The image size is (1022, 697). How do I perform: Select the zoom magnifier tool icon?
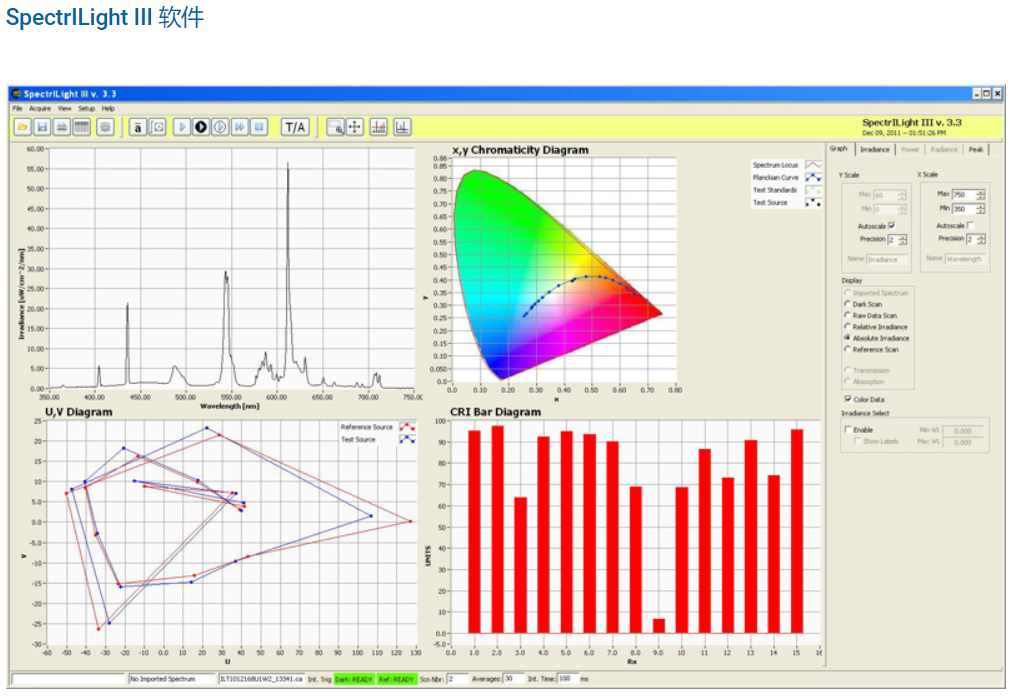[335, 127]
